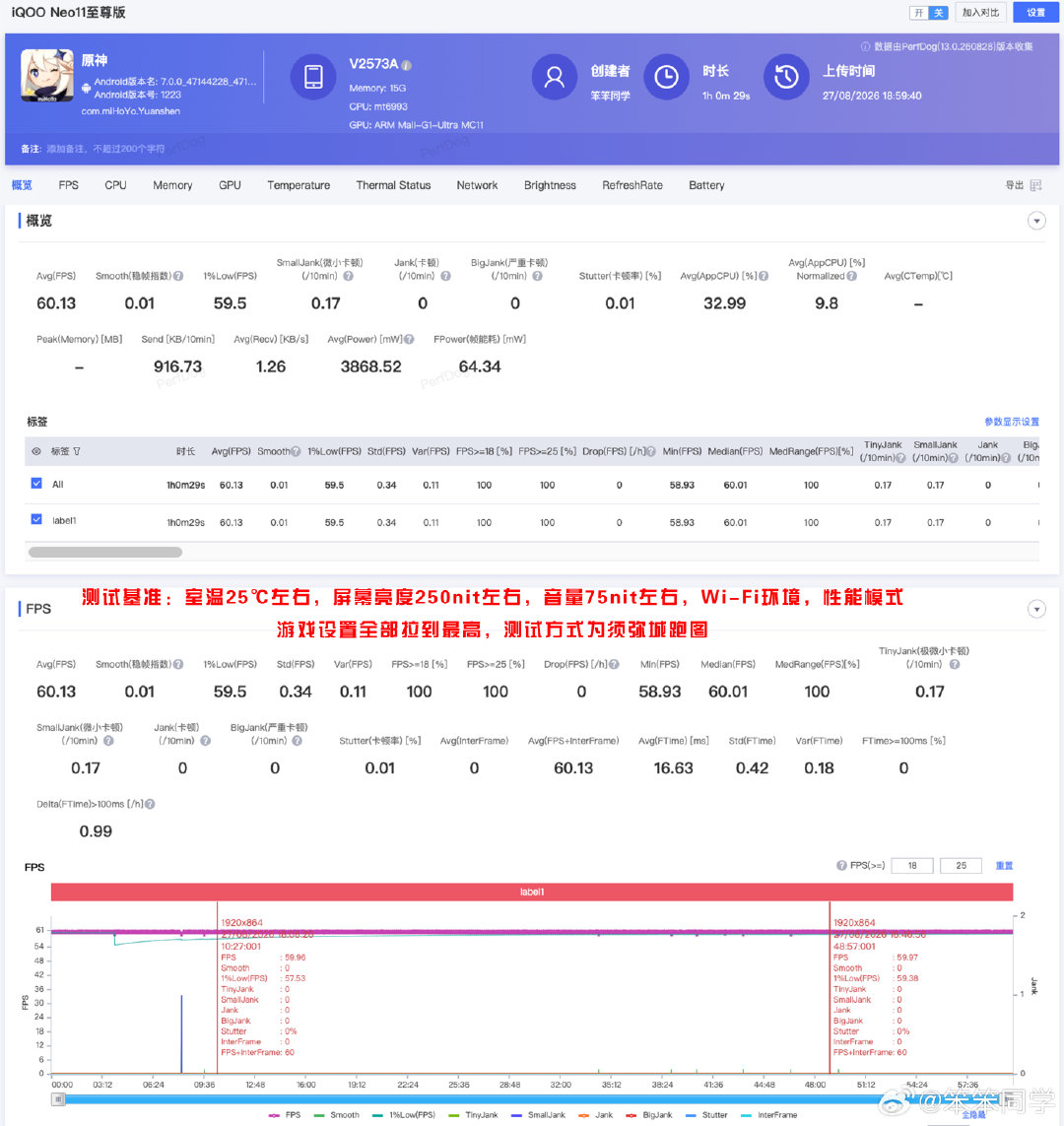Switch the top toggle to 开
This screenshot has height=1126, width=1064.
coord(918,13)
